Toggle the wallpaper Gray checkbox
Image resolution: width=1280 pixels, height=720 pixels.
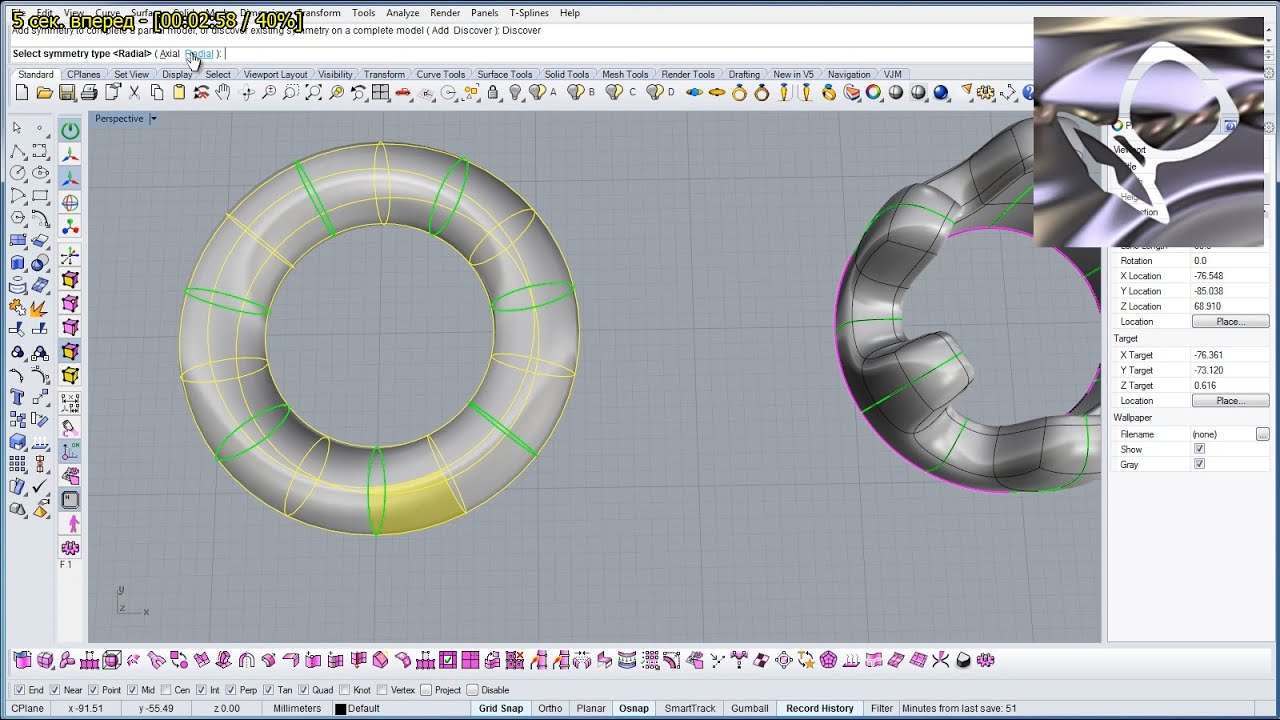[1199, 464]
